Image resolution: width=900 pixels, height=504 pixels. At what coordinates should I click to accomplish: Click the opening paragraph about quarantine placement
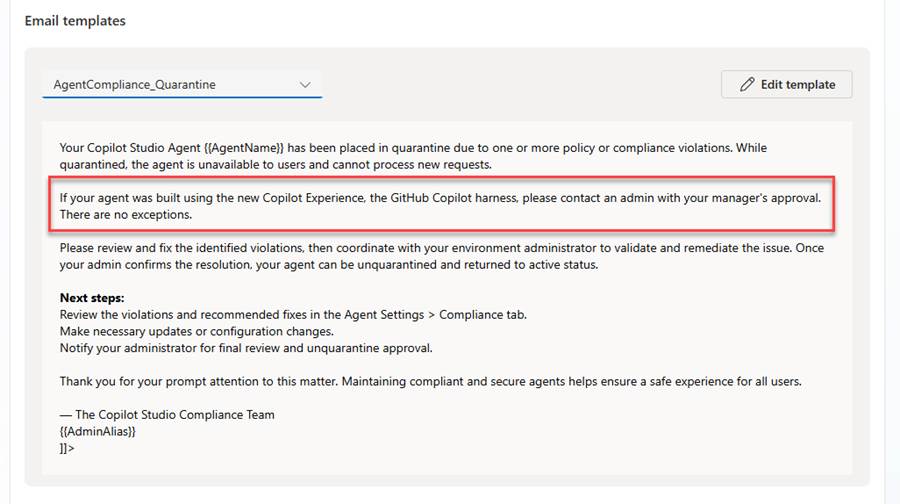point(413,156)
